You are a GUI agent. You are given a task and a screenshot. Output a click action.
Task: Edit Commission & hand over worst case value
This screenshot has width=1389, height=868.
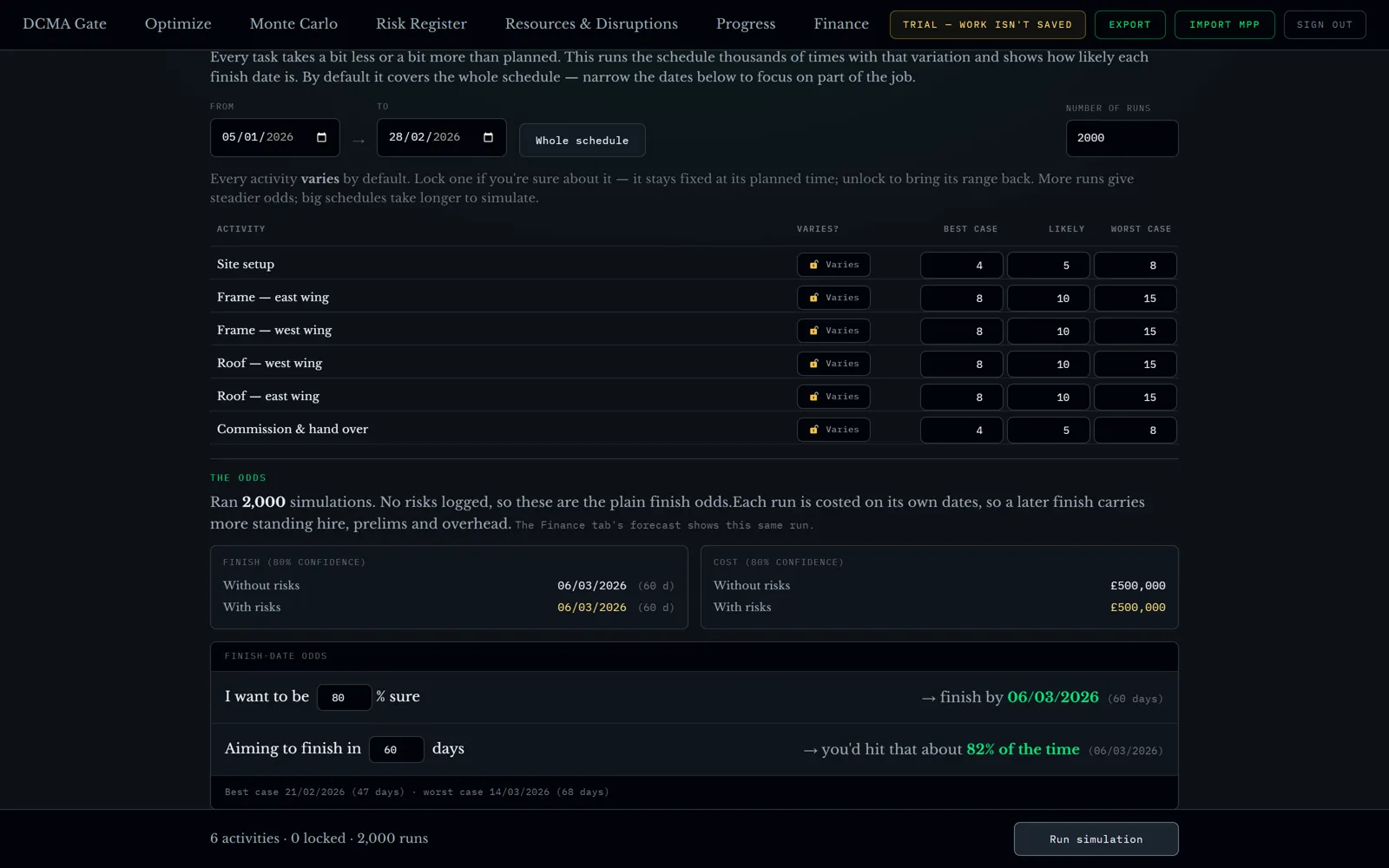[1135, 430]
